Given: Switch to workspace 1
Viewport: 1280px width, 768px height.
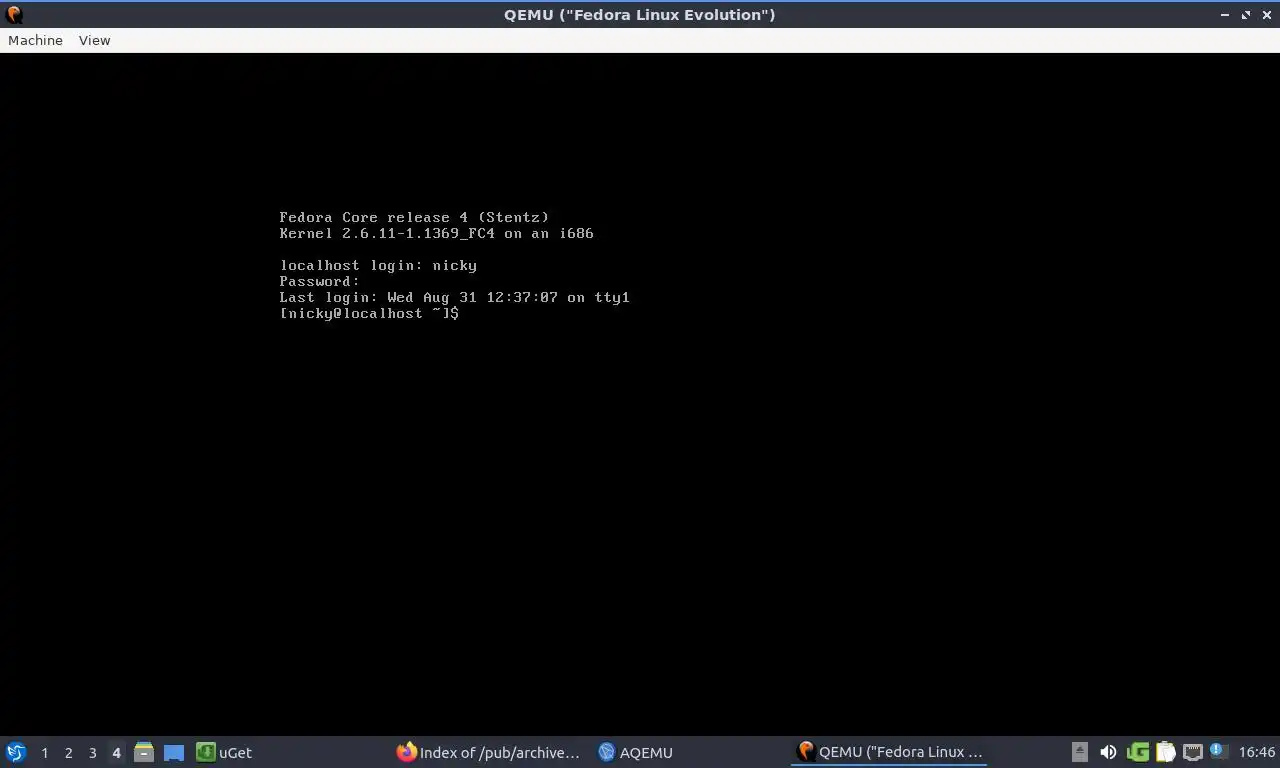Looking at the screenshot, I should 44,753.
